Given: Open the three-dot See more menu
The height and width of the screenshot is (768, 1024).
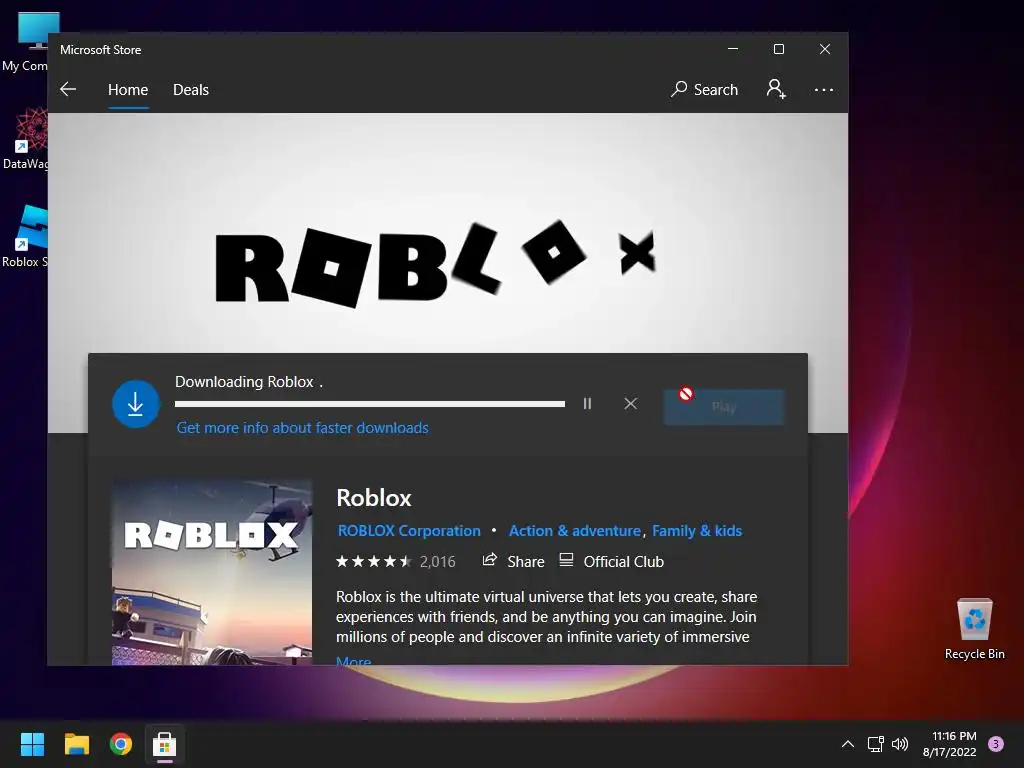Looking at the screenshot, I should tap(824, 89).
